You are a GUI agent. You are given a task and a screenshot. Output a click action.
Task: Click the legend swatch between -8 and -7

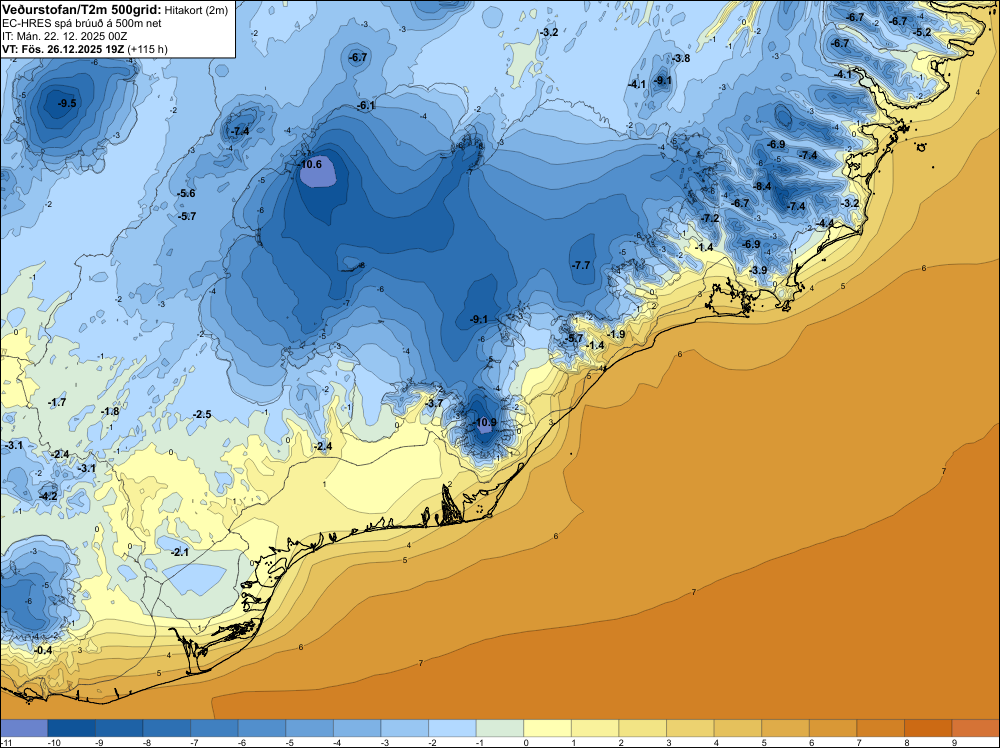[x=166, y=728]
